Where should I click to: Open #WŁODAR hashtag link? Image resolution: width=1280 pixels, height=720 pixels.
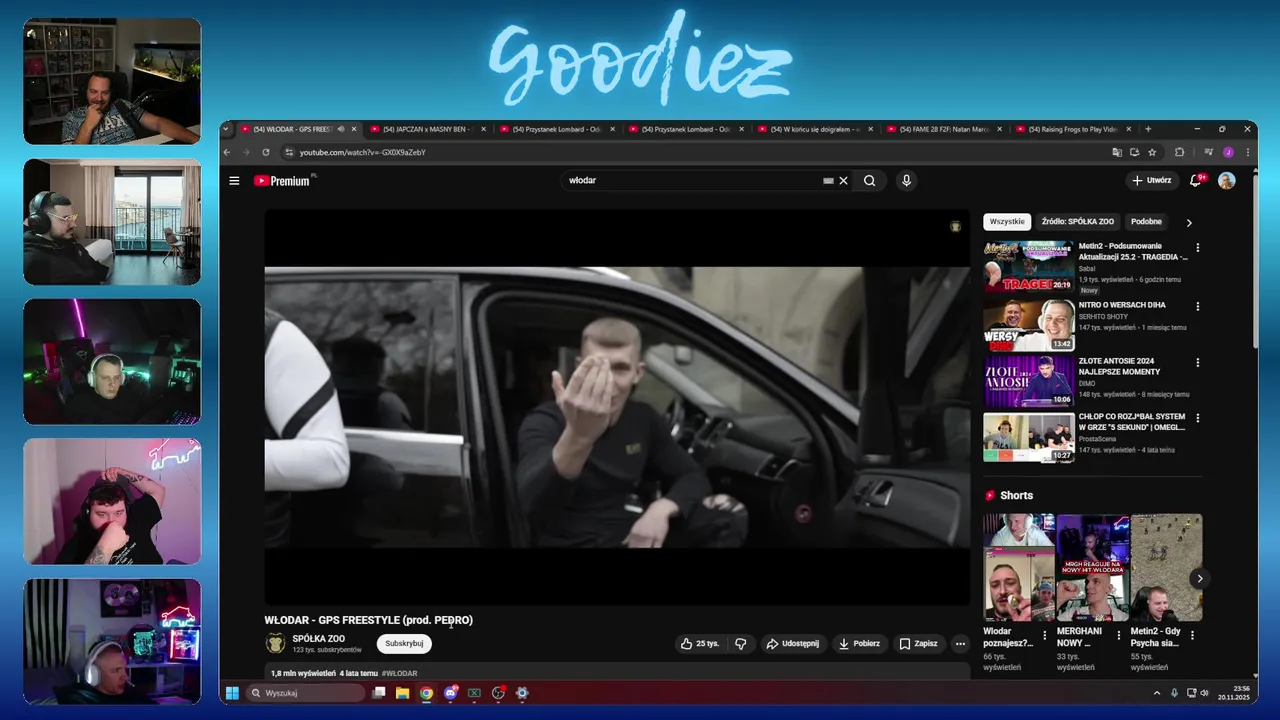tap(400, 674)
